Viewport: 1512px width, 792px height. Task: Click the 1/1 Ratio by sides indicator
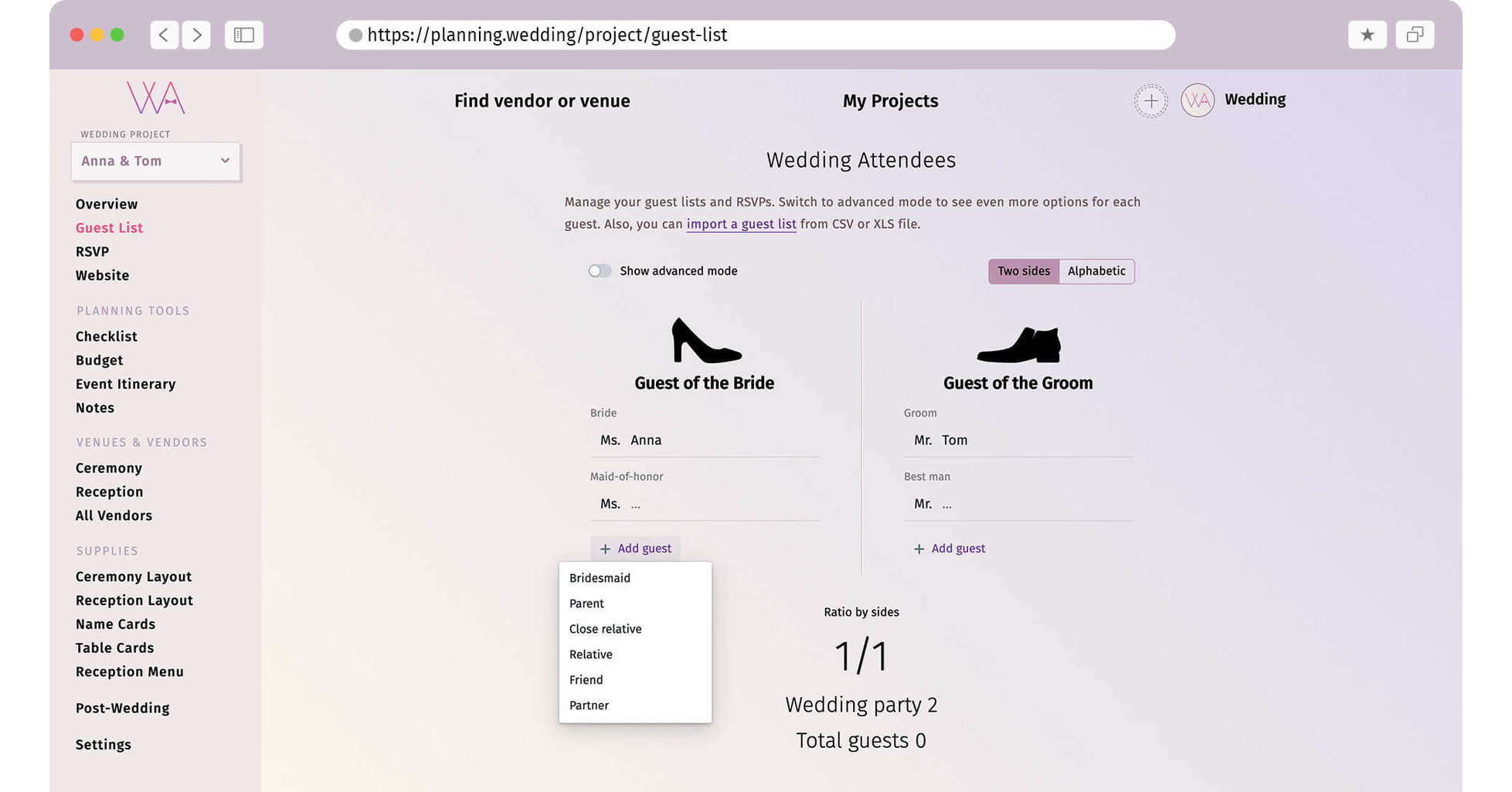861,655
